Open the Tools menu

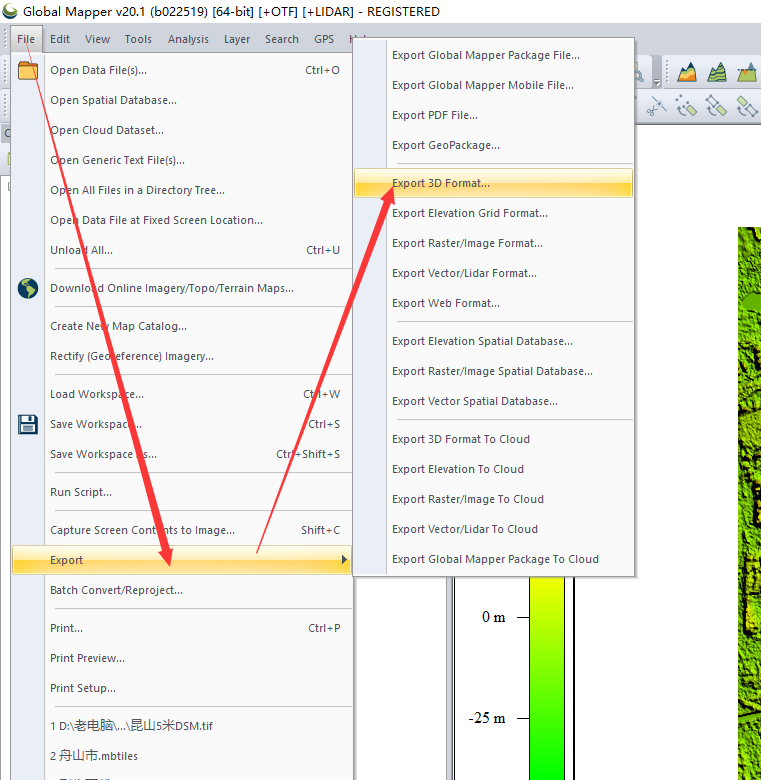tap(138, 39)
